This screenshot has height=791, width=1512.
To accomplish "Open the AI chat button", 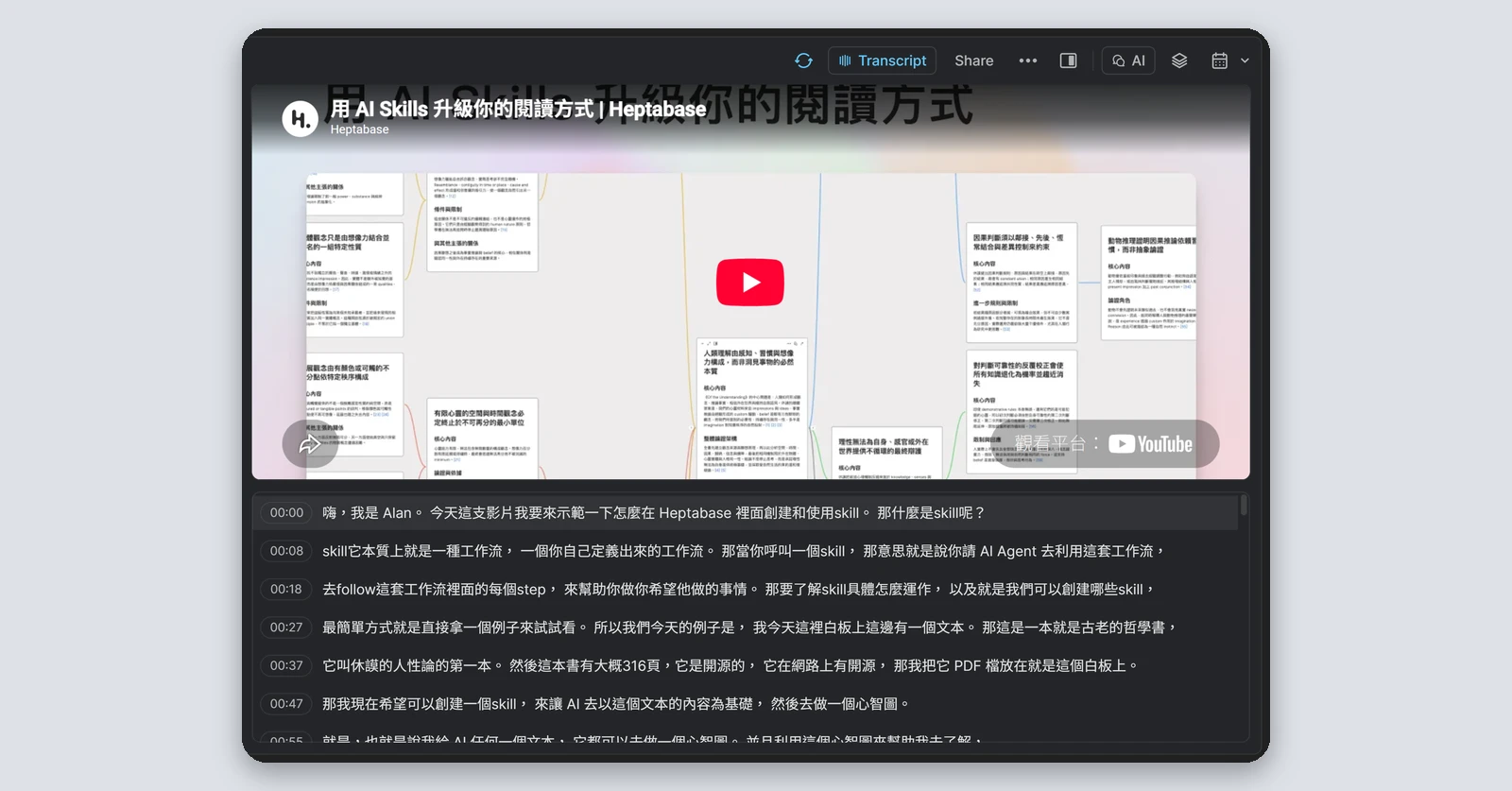I will (1128, 60).
